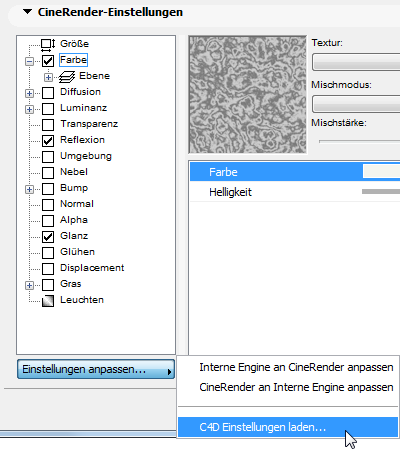400x451 pixels.
Task: Click the Farbe color swatch
Action: coord(381,171)
